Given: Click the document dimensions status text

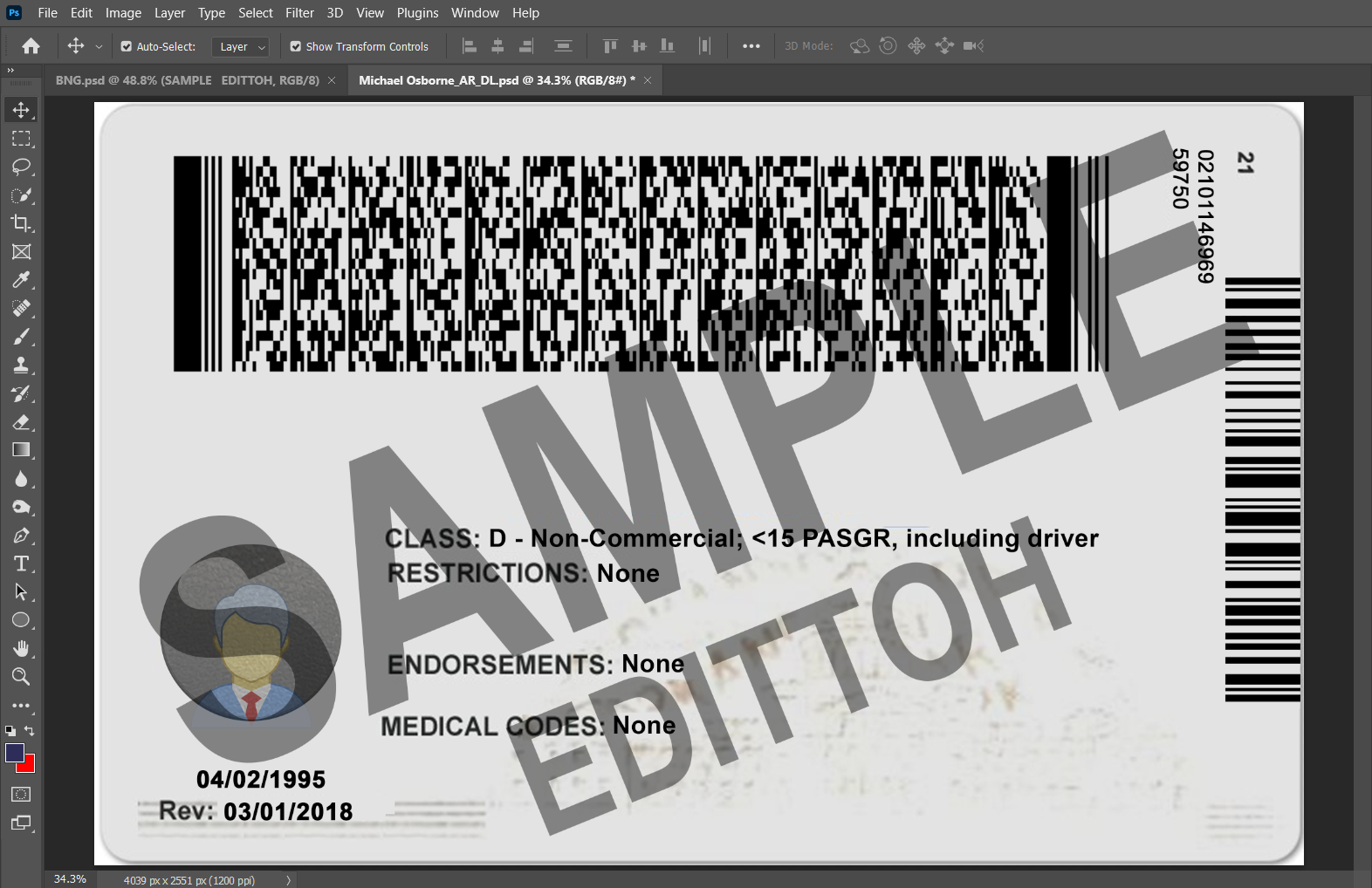Looking at the screenshot, I should coord(189,880).
